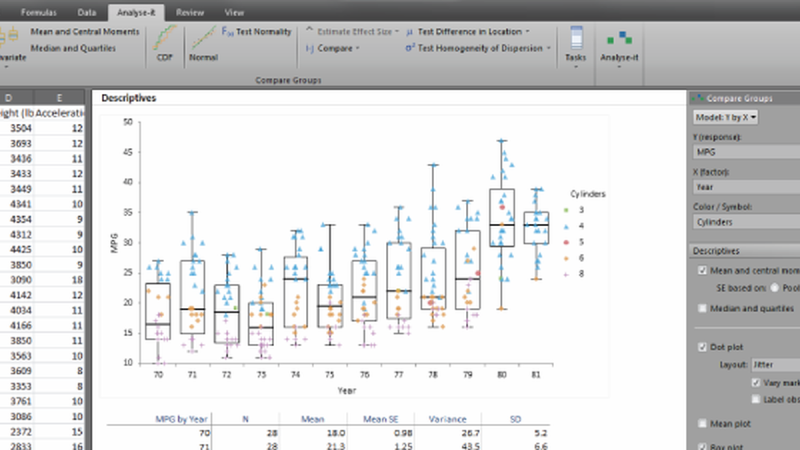The height and width of the screenshot is (450, 800).
Task: Click the Univariate box plot icon
Action: 8,36
